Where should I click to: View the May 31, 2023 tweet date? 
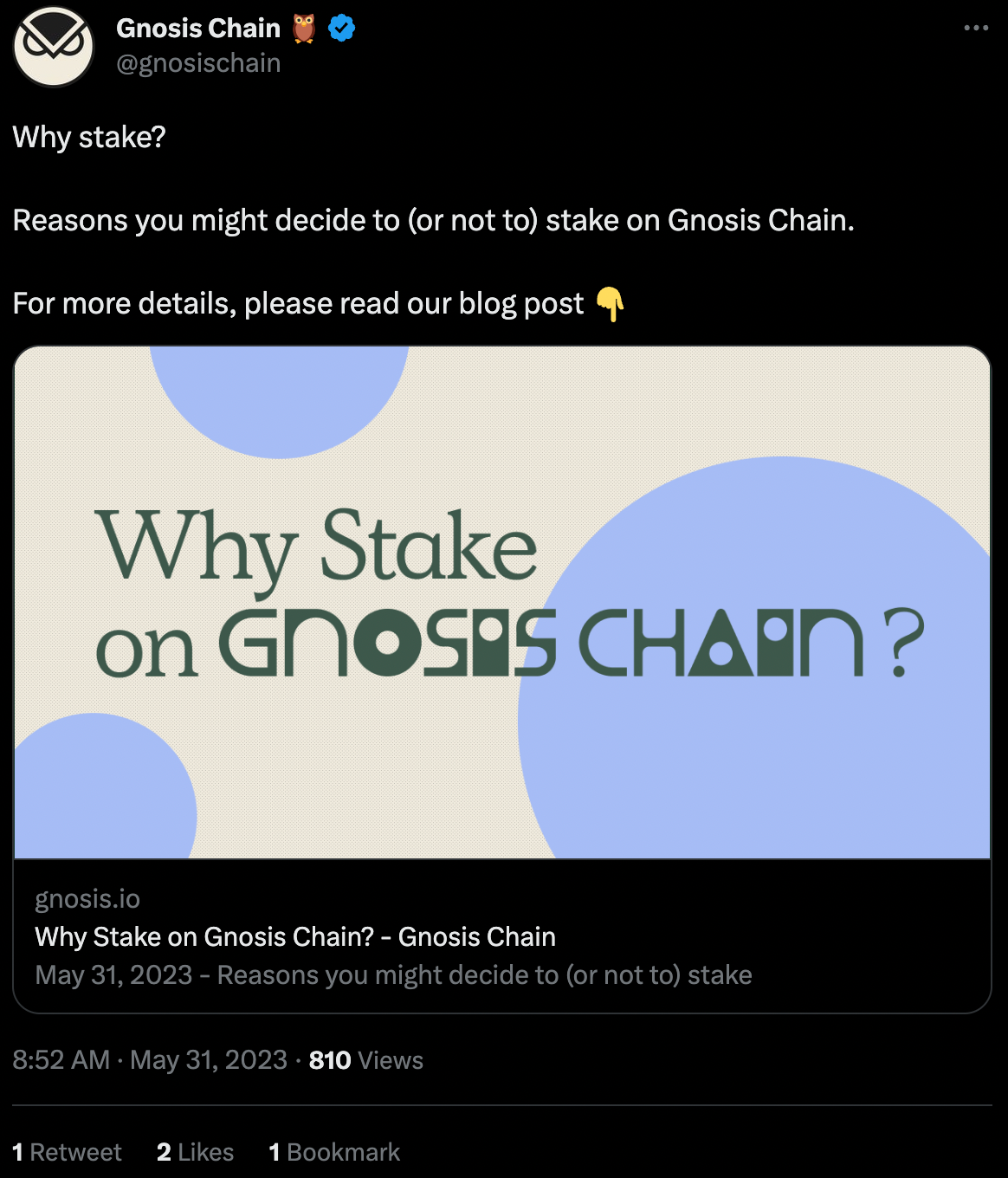209,1060
